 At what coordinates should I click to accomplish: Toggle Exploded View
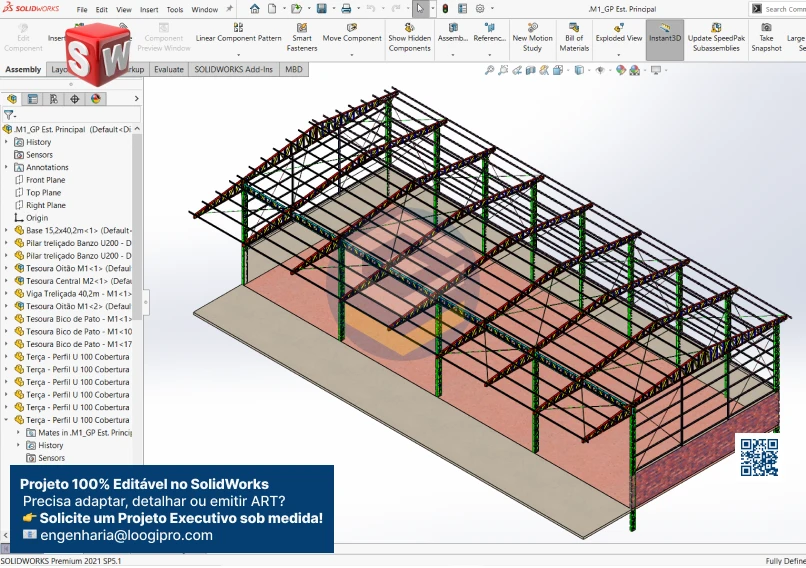(619, 34)
